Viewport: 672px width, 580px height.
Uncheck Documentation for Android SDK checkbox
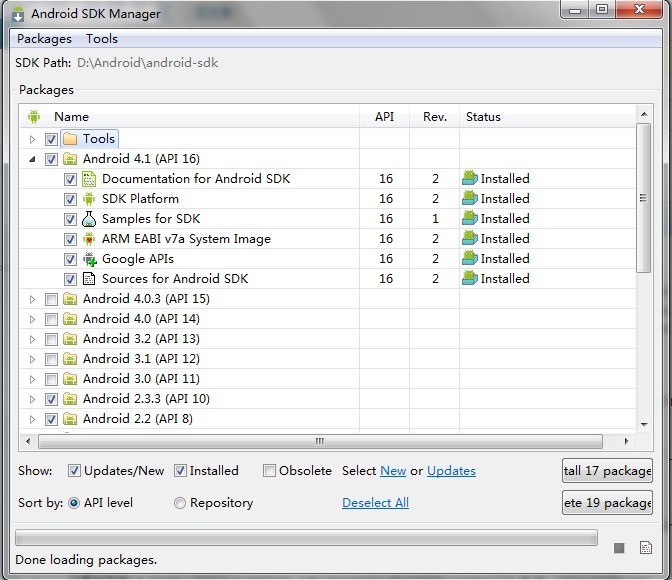coord(70,179)
